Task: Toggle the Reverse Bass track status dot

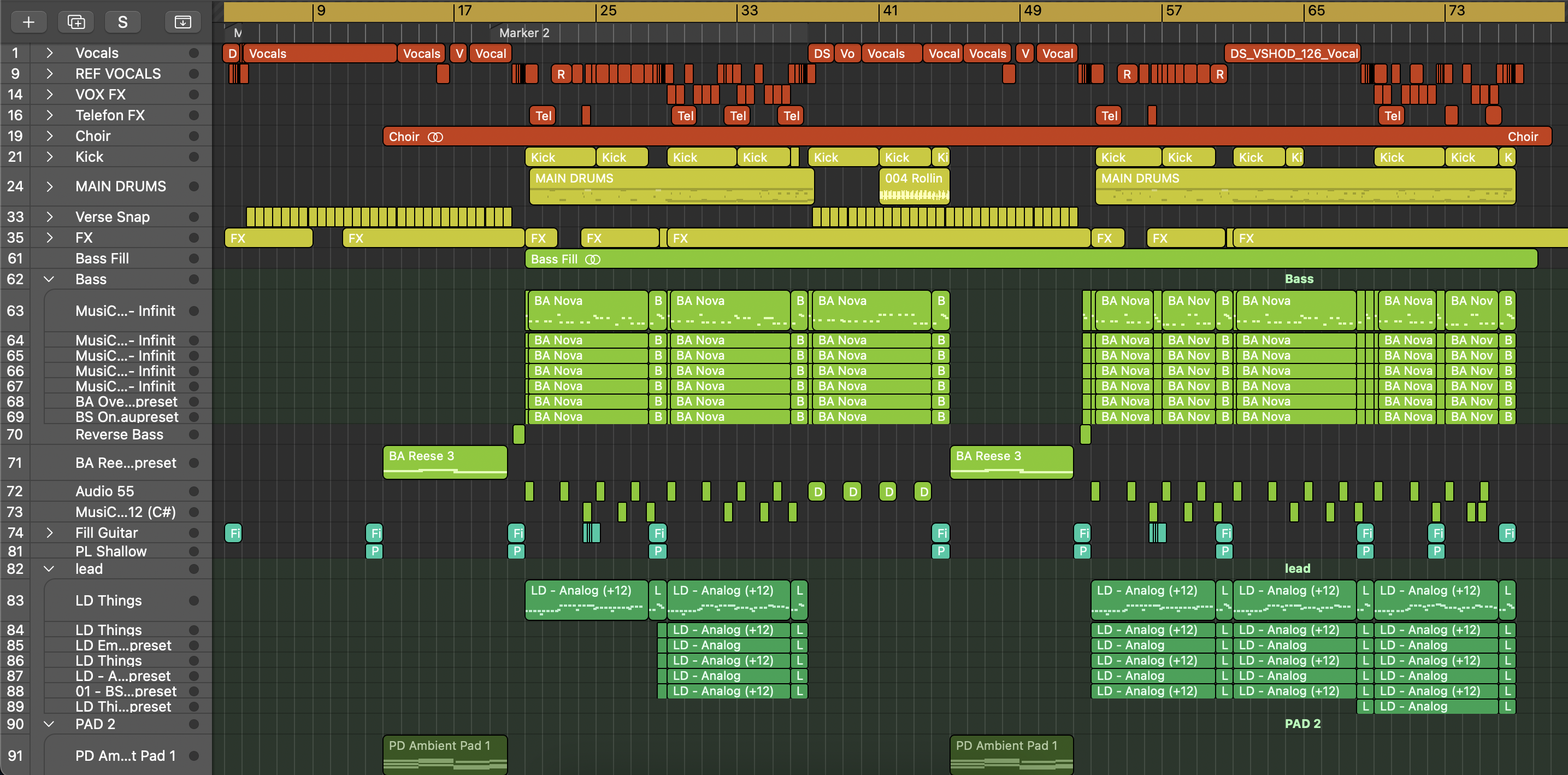Action: tap(194, 435)
